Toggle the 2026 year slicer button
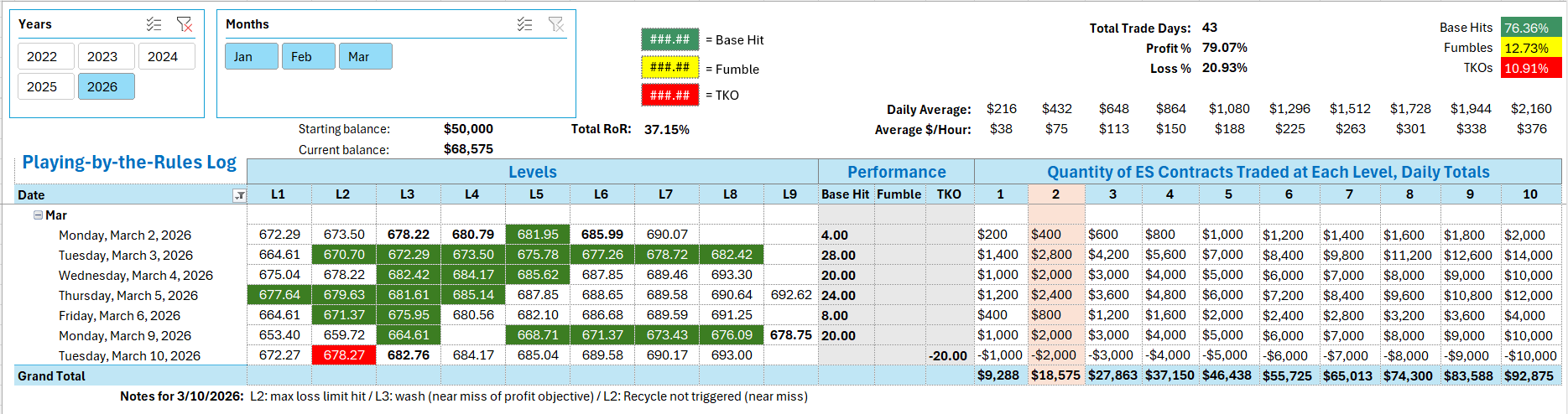Viewport: 1568px width, 414px height. 106,86
